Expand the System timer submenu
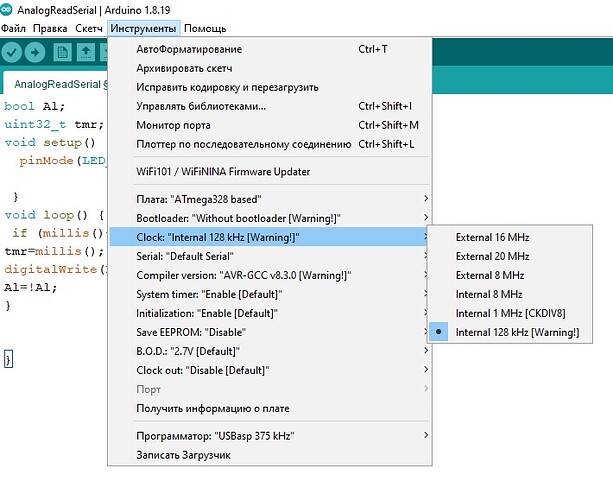Image resolution: width=613 pixels, height=500 pixels. pyautogui.click(x=270, y=294)
